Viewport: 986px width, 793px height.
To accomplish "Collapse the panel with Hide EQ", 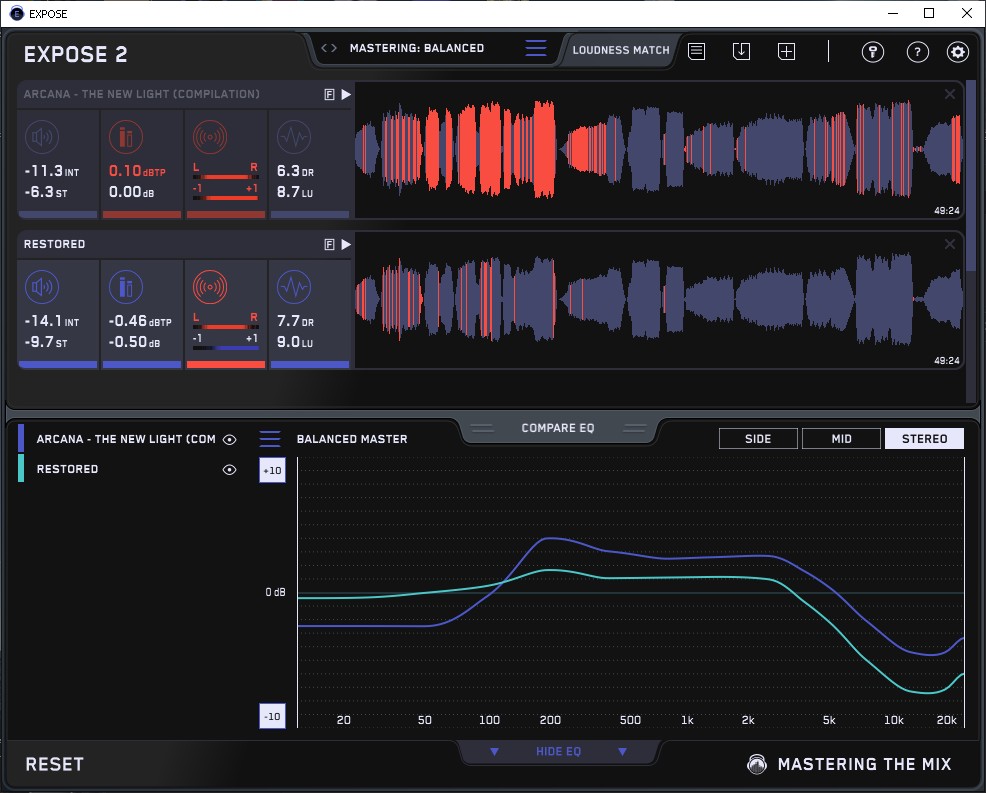I will (558, 751).
